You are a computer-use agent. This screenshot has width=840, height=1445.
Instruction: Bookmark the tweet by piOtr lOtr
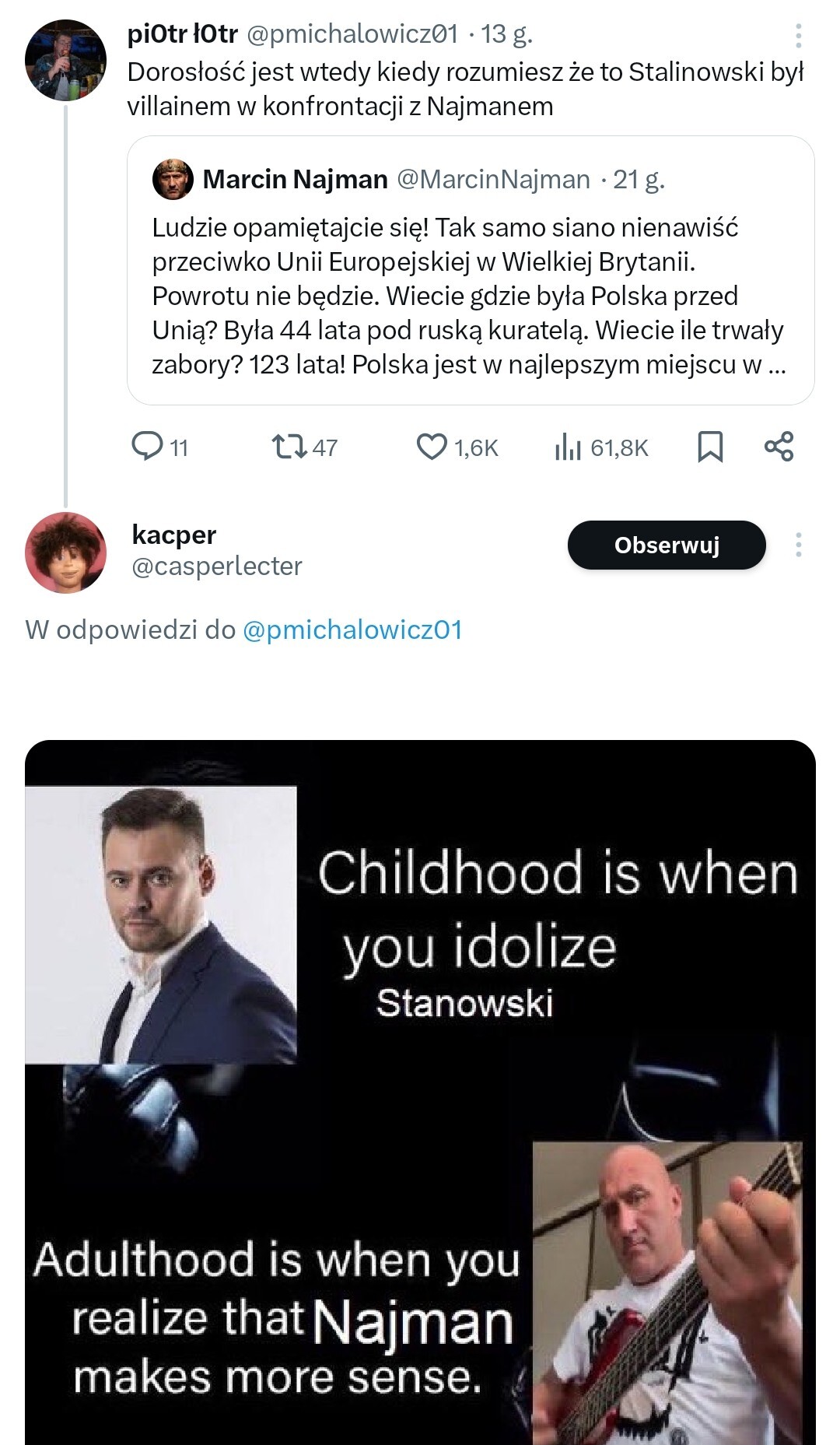point(710,447)
